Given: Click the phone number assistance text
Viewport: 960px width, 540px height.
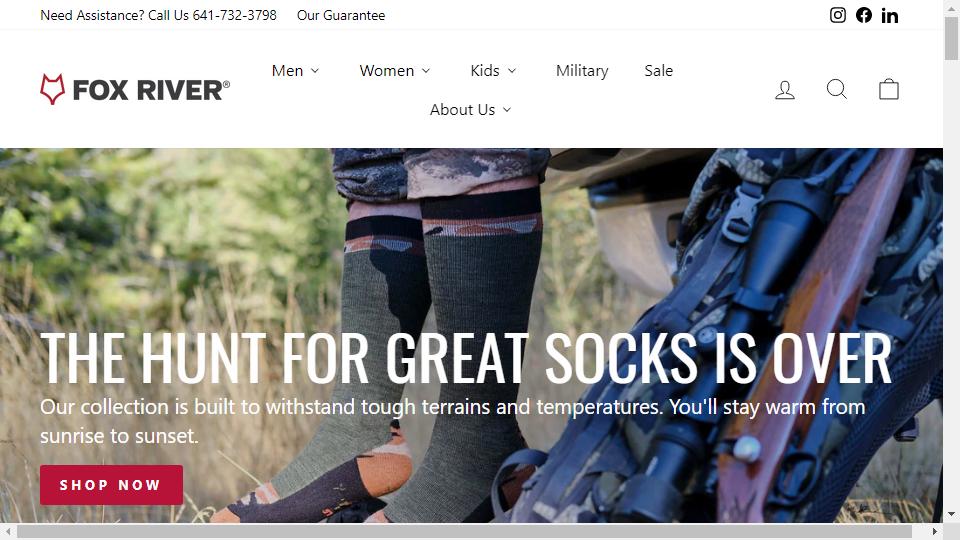Looking at the screenshot, I should [158, 15].
